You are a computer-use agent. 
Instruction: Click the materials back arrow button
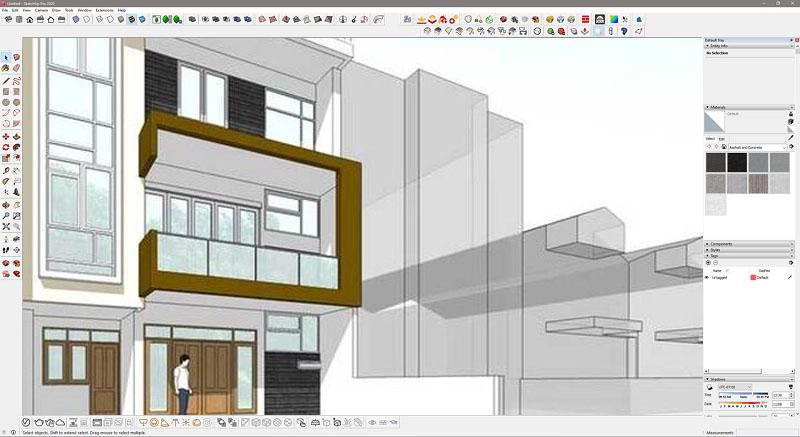click(x=709, y=147)
